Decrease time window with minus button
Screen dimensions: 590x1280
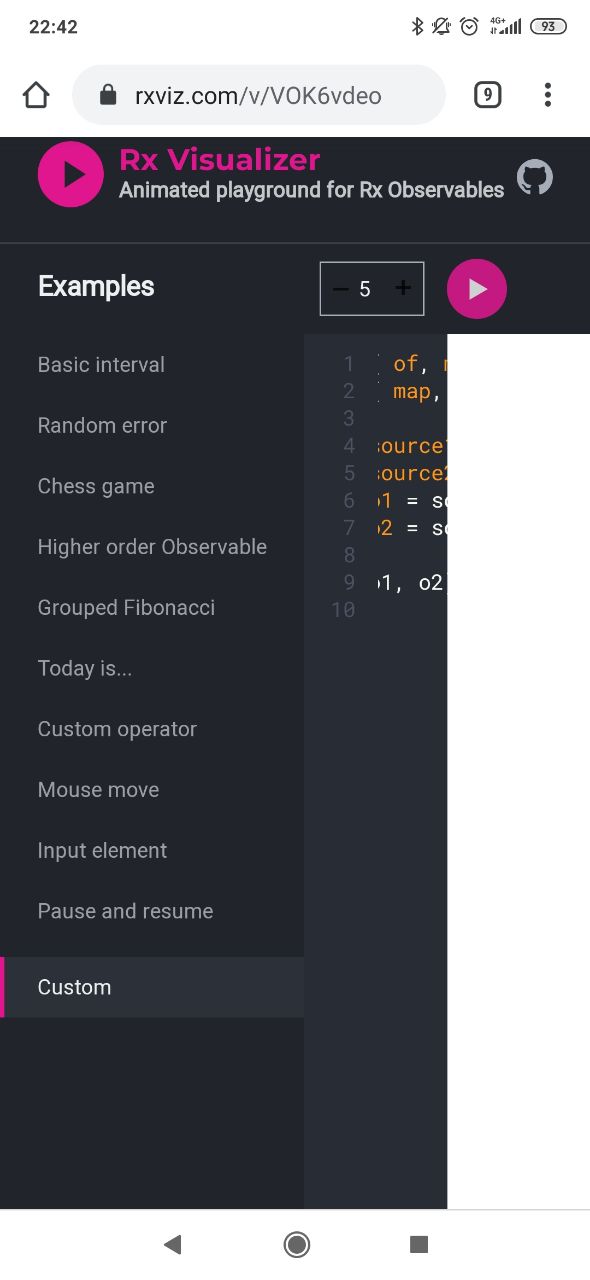tap(341, 289)
